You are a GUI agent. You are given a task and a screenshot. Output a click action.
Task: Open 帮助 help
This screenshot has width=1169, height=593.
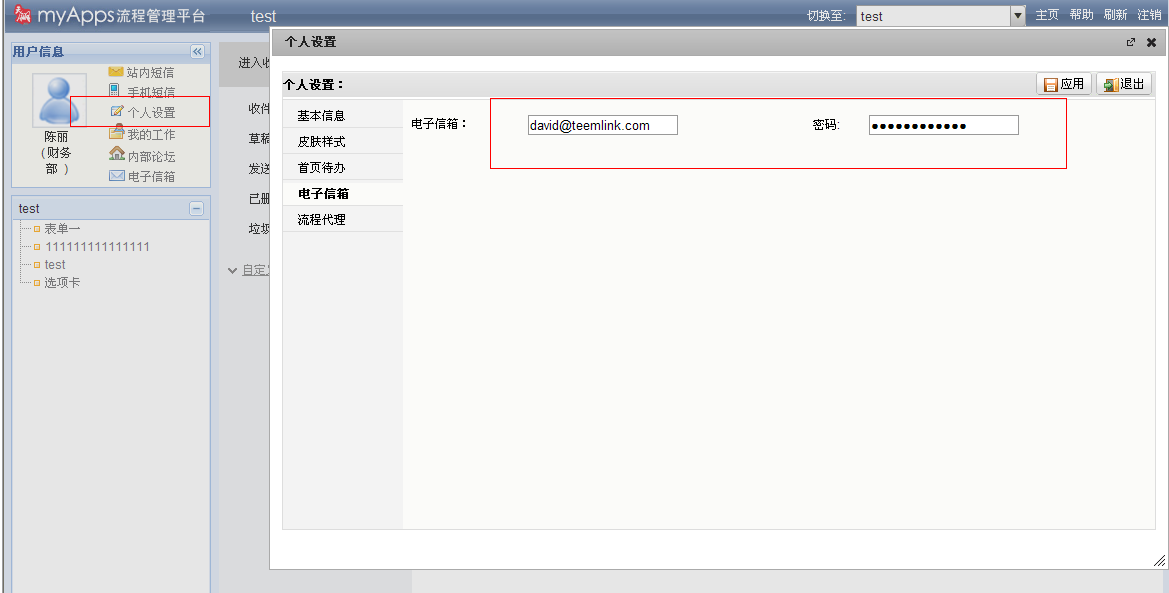[1081, 15]
